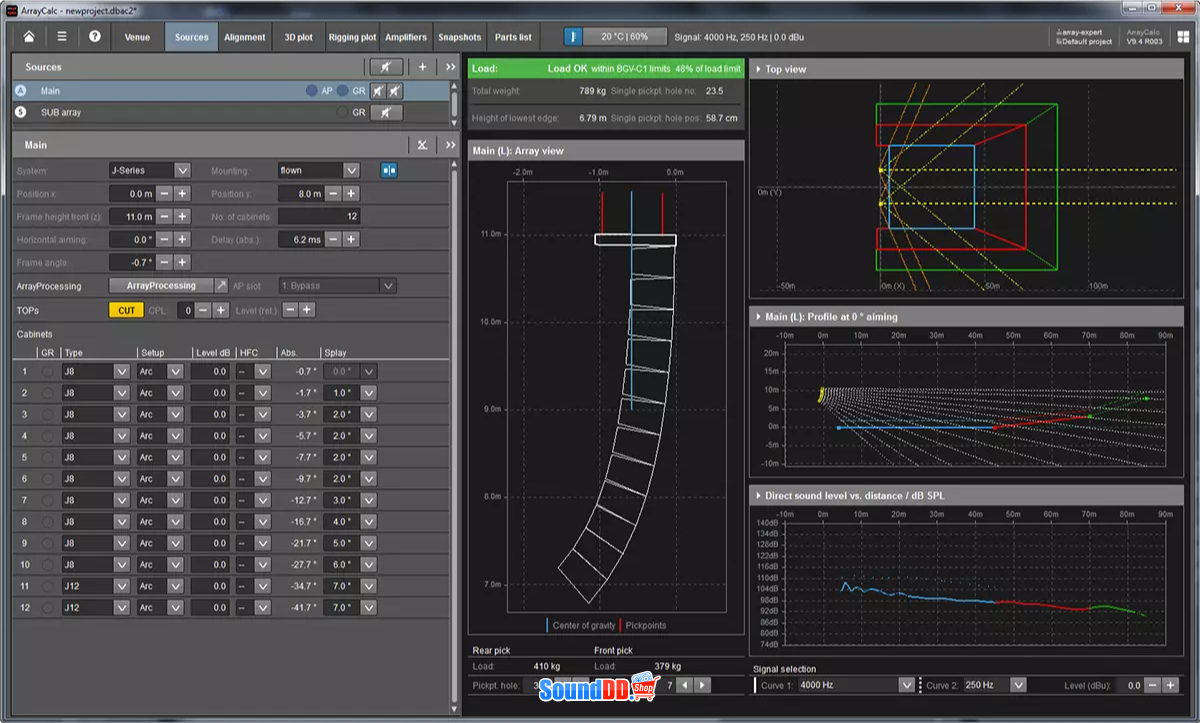Click the No. of cabinets field
This screenshot has width=1200, height=723.
[319, 217]
